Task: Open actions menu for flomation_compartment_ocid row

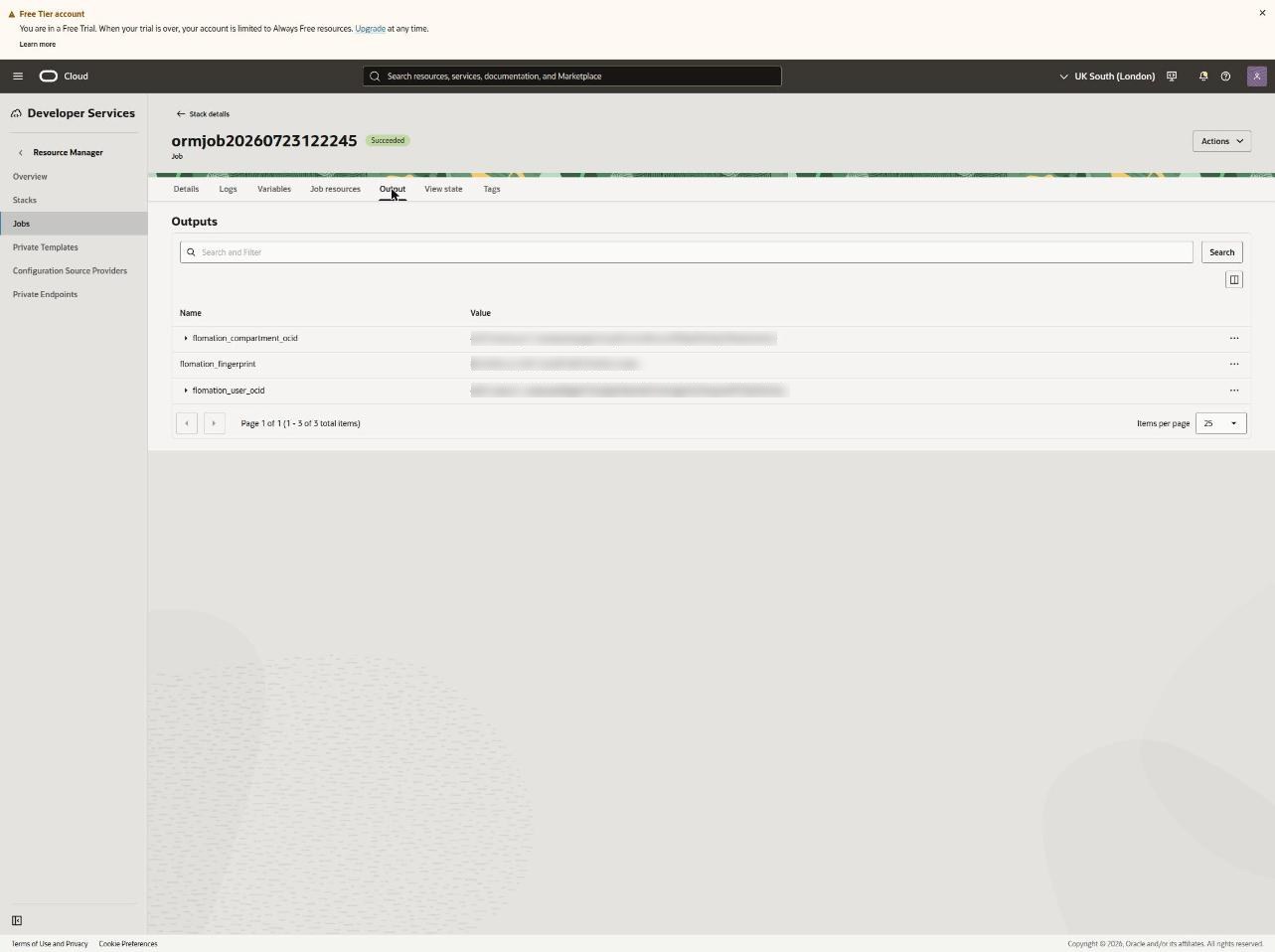Action: point(1234,339)
